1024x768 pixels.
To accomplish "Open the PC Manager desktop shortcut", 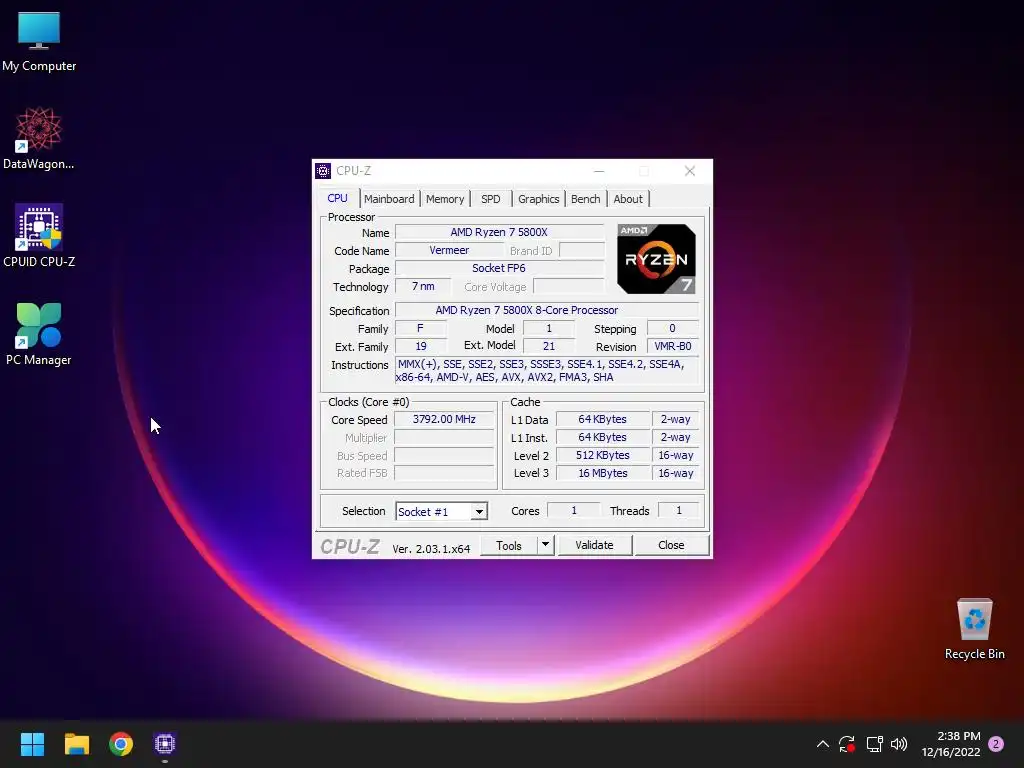I will pos(39,334).
